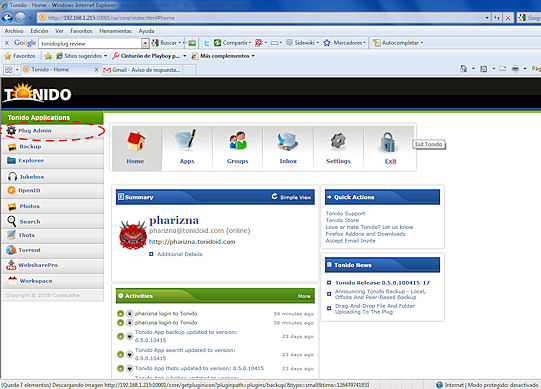Open the Archivo menu
541x389 pixels.
point(14,31)
